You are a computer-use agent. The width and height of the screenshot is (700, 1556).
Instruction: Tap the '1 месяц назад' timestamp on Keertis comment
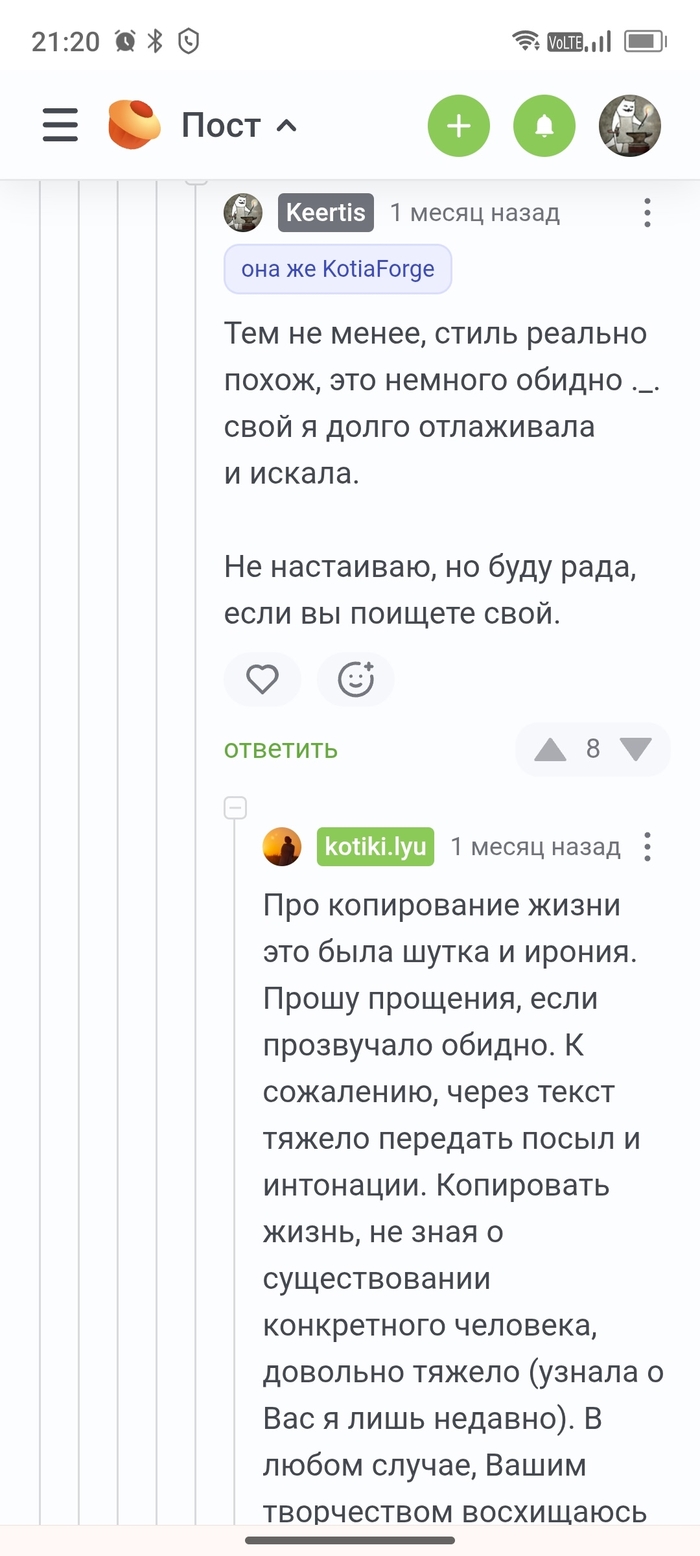click(x=475, y=213)
